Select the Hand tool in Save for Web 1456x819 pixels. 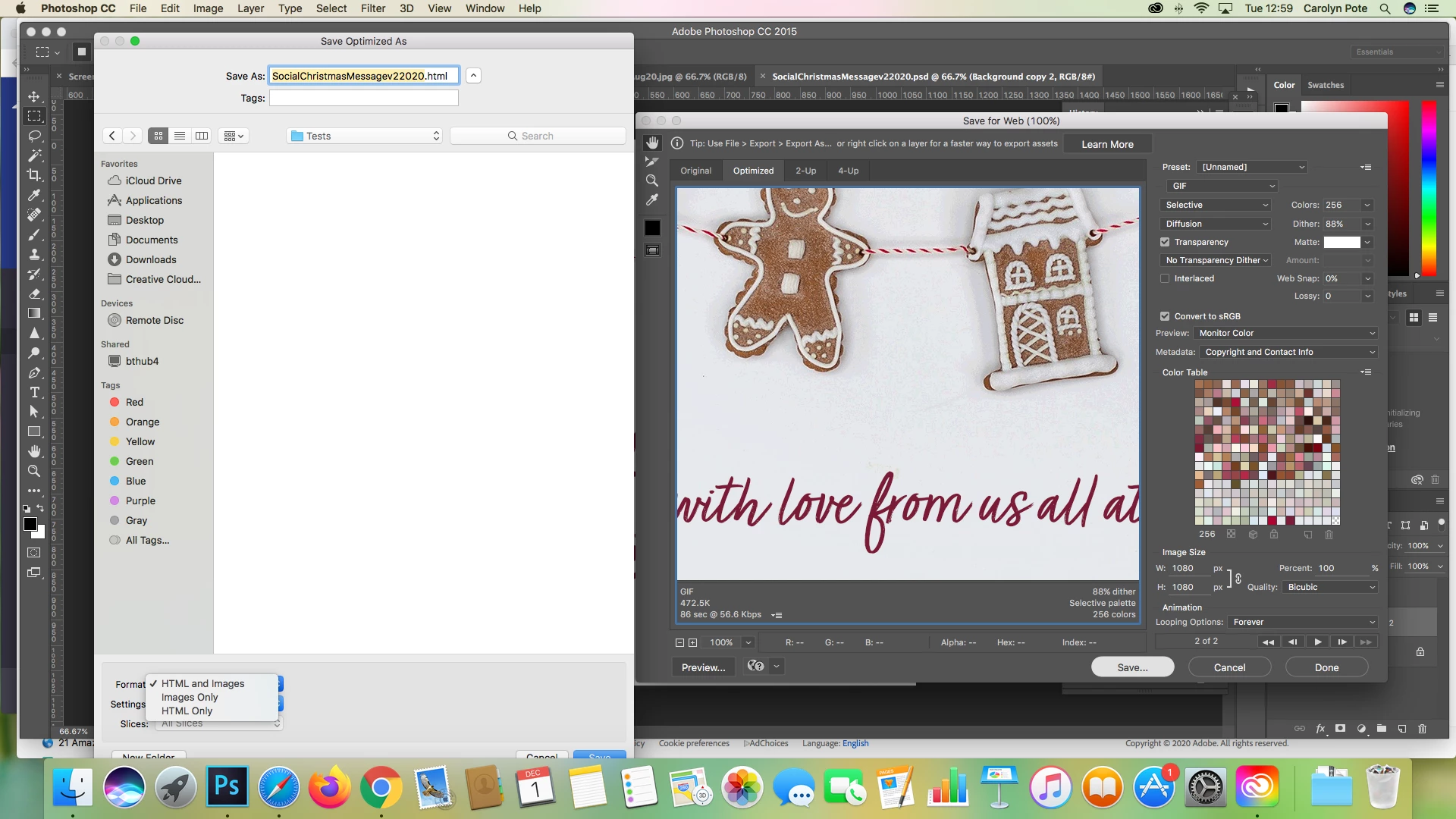(652, 143)
